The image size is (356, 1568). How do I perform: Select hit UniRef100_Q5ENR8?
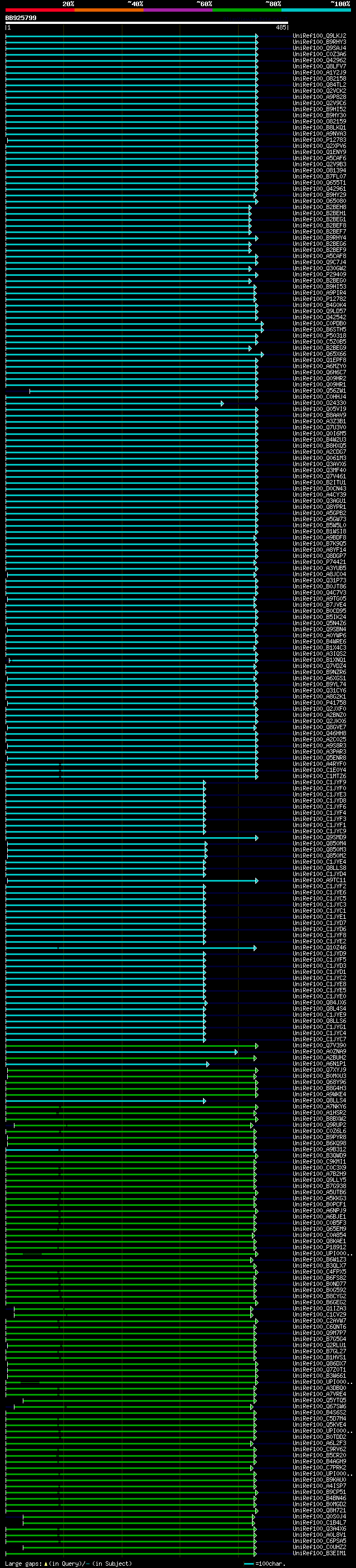[x=319, y=758]
